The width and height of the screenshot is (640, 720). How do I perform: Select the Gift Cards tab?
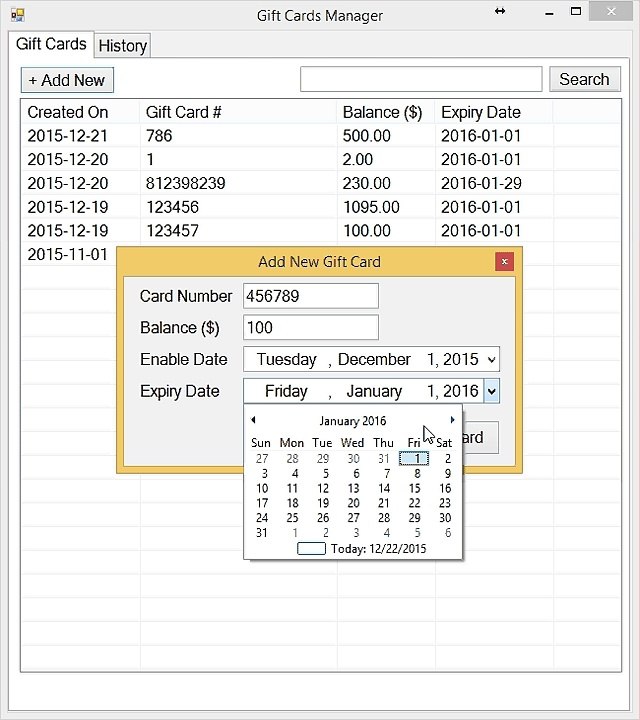coord(51,44)
